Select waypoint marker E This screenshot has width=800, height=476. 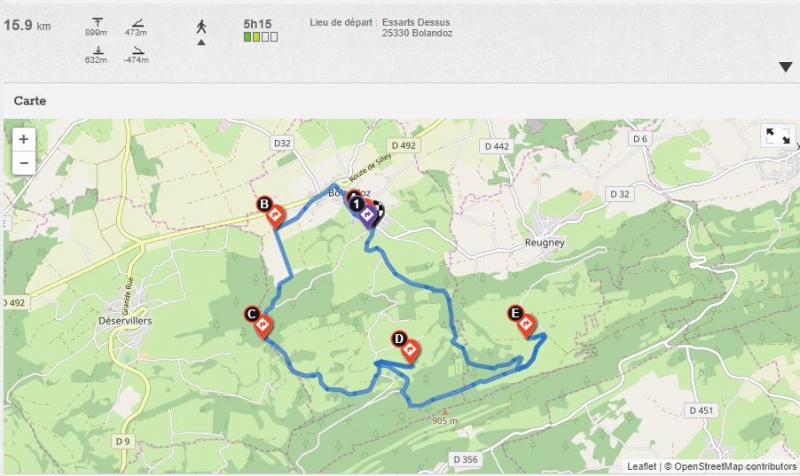pyautogui.click(x=522, y=321)
